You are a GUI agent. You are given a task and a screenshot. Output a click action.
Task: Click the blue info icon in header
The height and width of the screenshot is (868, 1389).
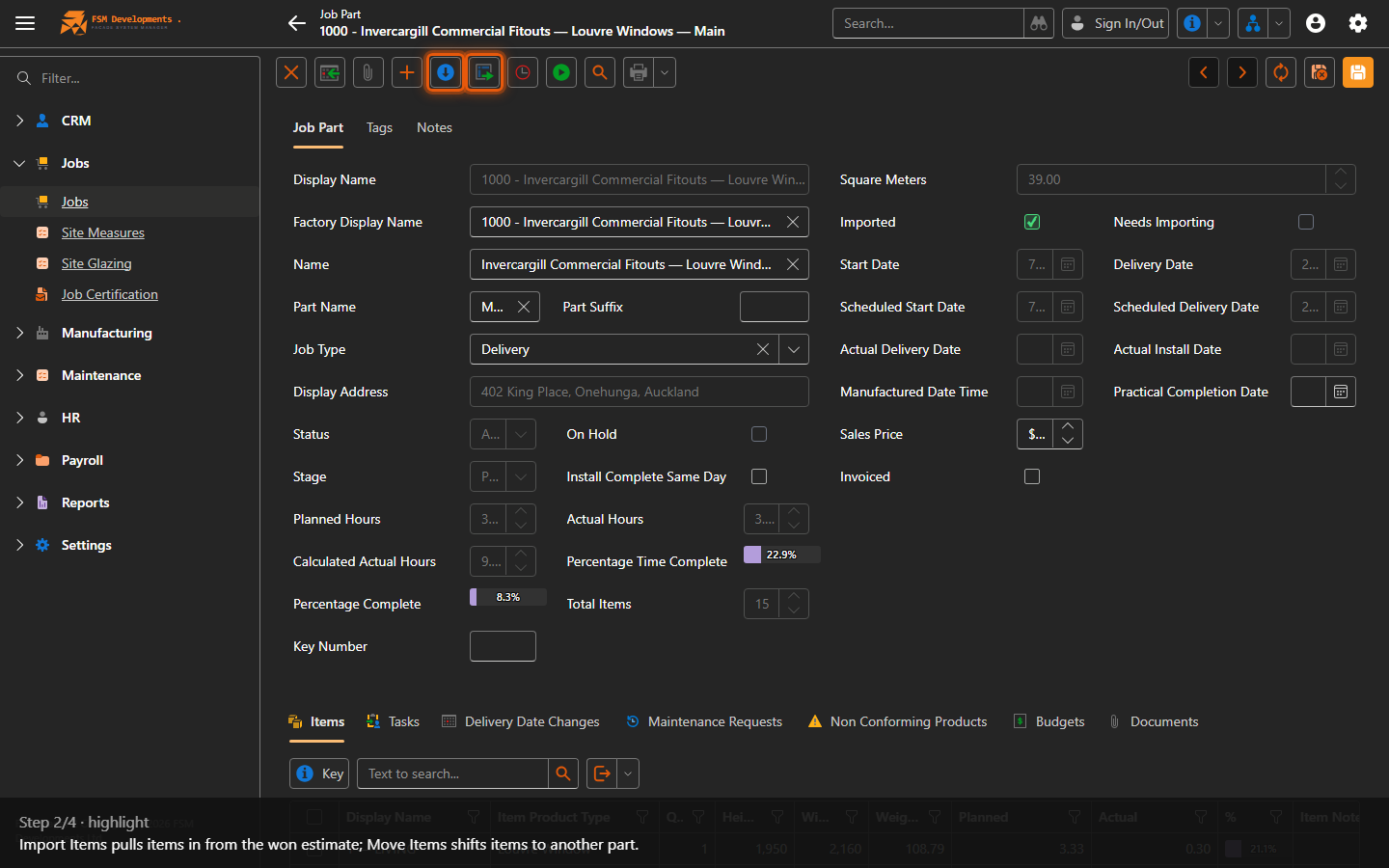pos(1192,23)
